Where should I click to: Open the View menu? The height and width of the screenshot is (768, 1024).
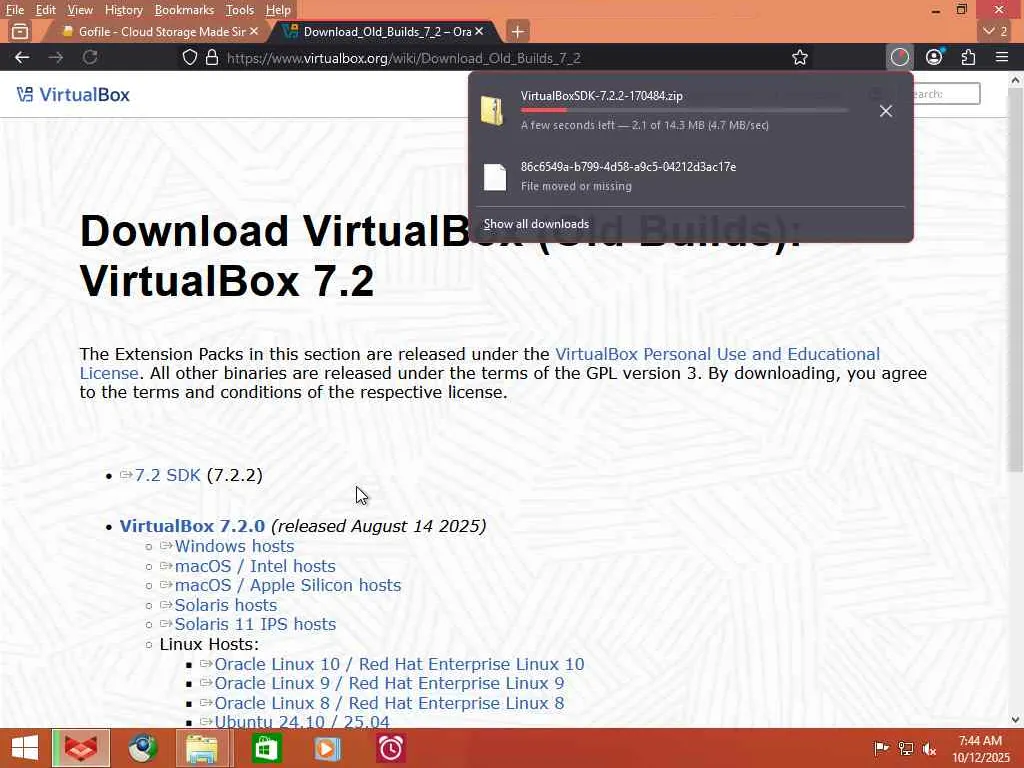pyautogui.click(x=80, y=10)
